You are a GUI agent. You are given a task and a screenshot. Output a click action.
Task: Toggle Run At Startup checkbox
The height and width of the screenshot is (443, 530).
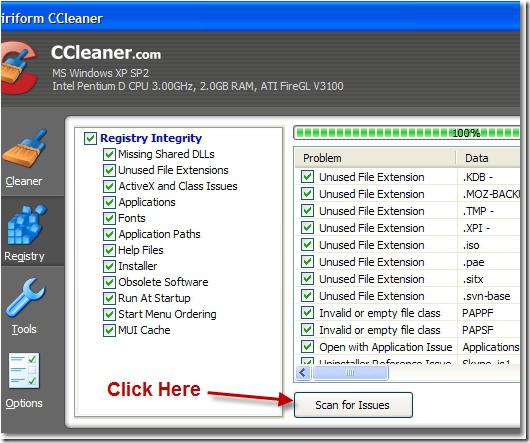(109, 298)
